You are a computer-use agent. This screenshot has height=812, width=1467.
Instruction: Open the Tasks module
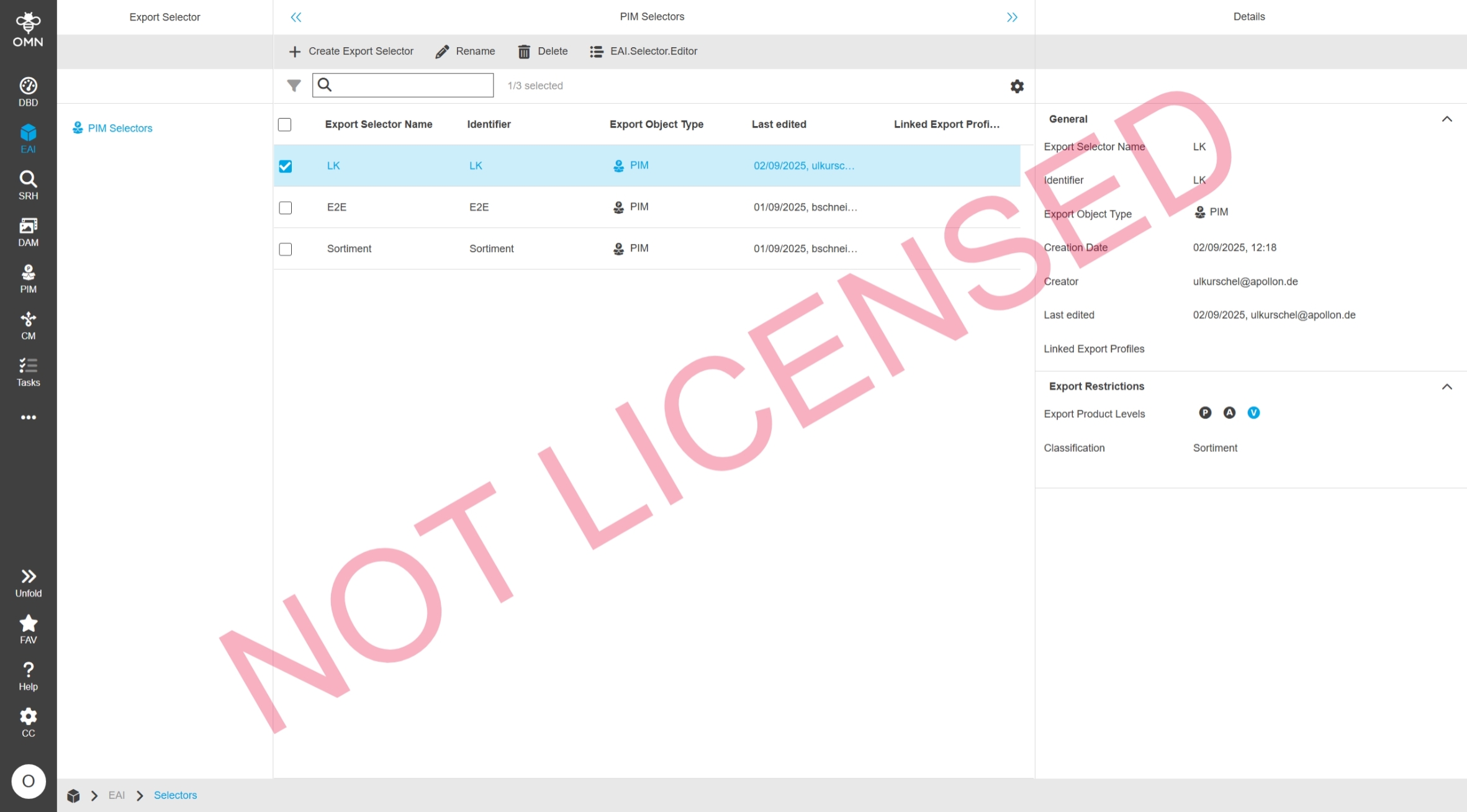pos(28,372)
